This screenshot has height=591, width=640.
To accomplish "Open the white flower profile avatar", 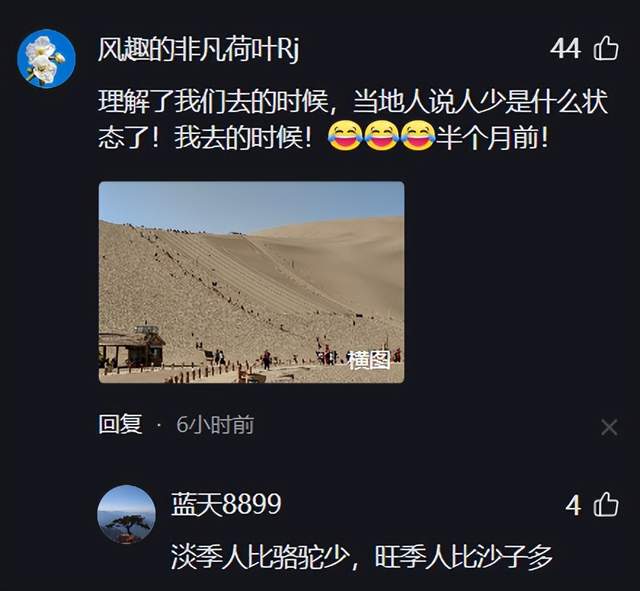I will click(x=46, y=58).
